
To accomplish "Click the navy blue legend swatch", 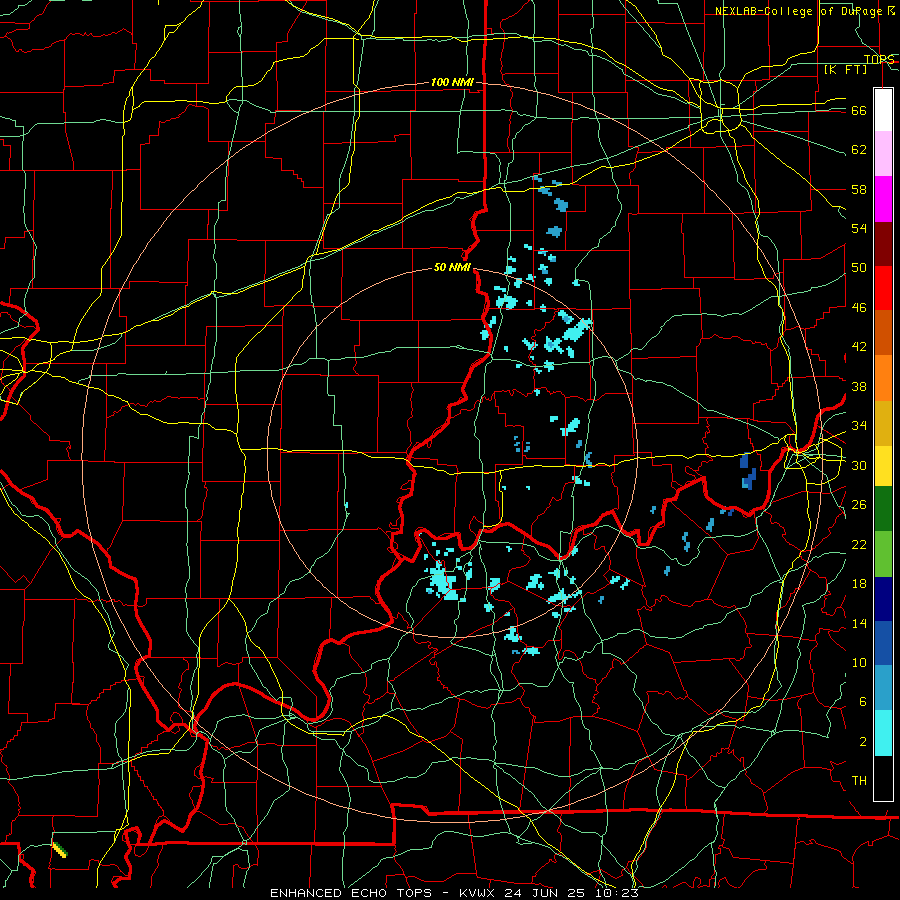I will click(883, 599).
